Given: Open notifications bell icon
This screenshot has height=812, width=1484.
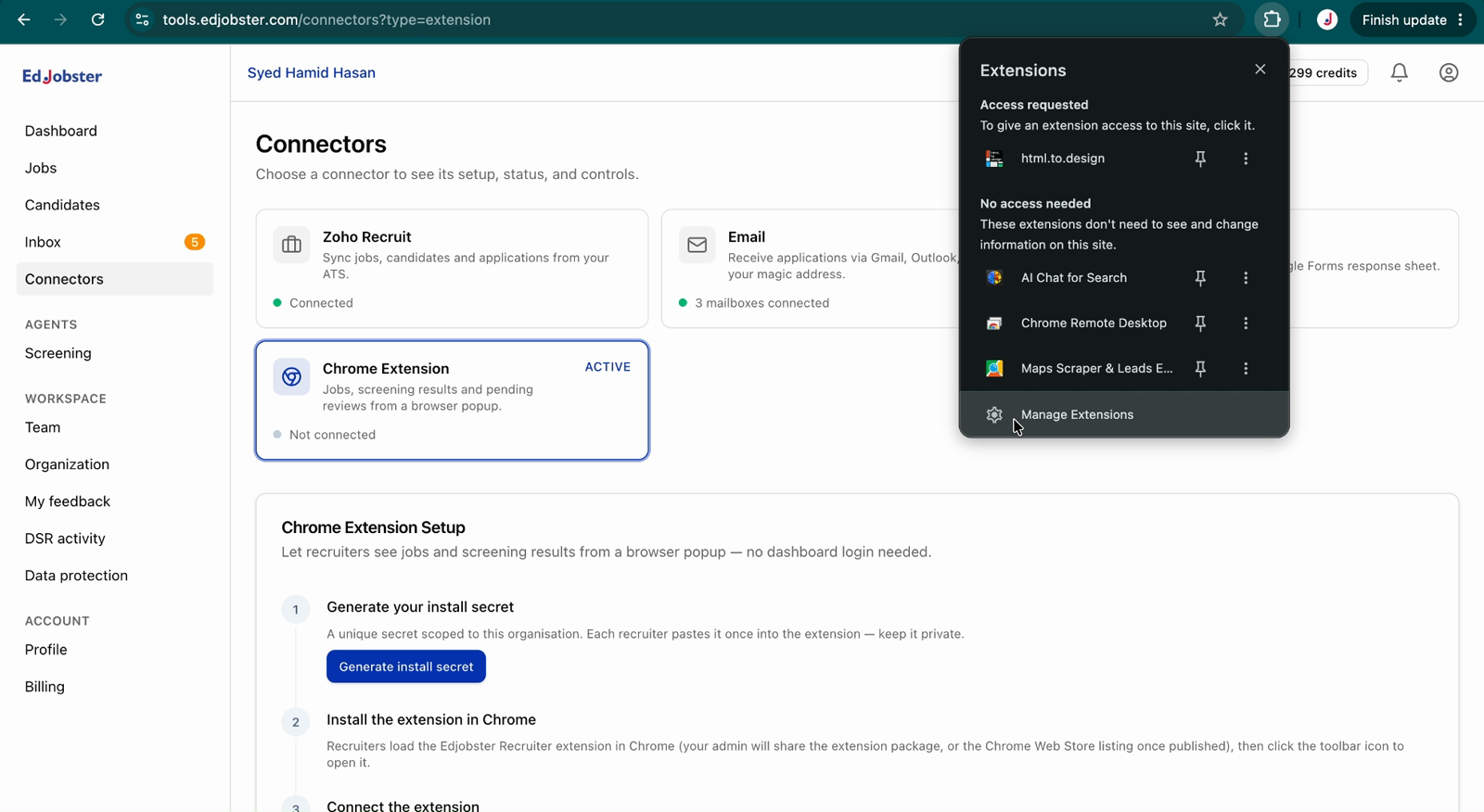Looking at the screenshot, I should 1400,72.
